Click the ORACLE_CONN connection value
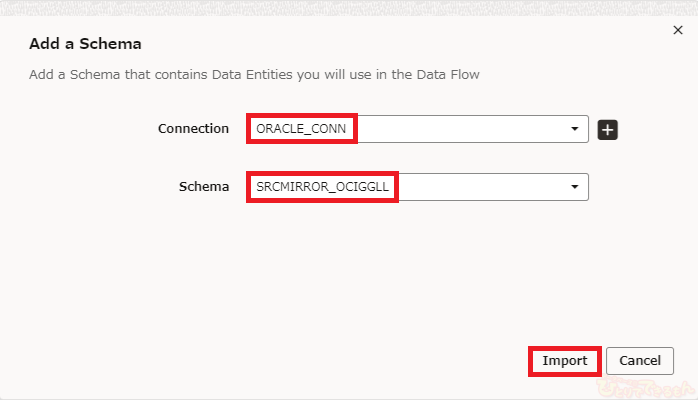The height and width of the screenshot is (400, 698). point(301,129)
